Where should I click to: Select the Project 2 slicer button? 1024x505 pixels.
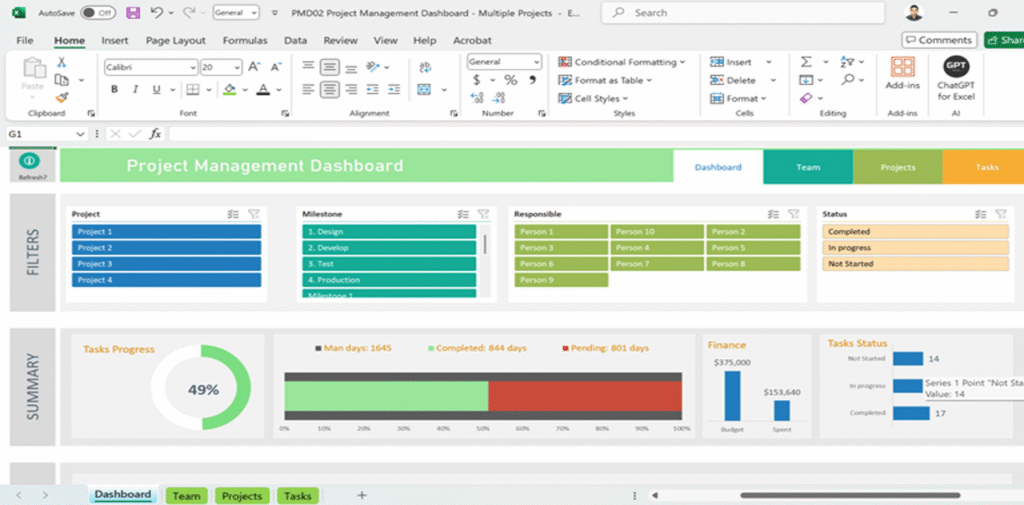pos(166,248)
